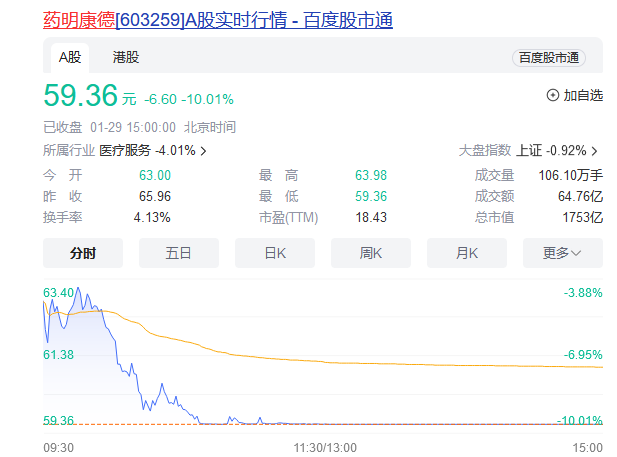617x457 pixels.
Task: Select the 五日 chart tab
Action: (179, 253)
